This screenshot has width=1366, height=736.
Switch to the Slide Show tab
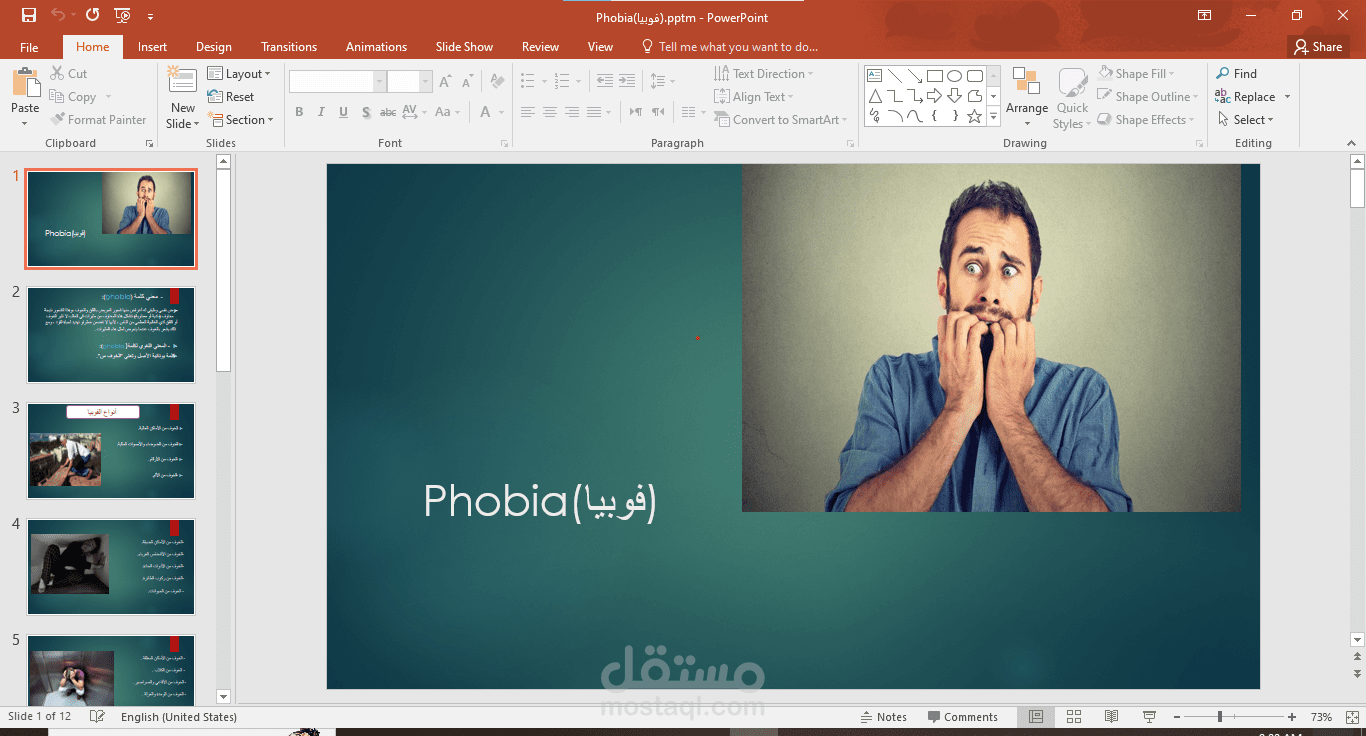(x=464, y=47)
